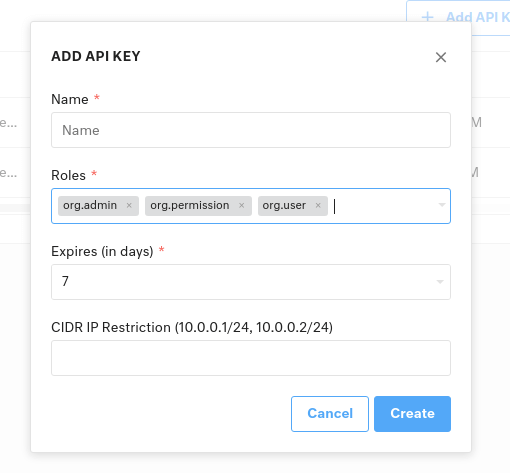The width and height of the screenshot is (510, 473).
Task: Click the plus icon on Add API Key
Action: click(x=427, y=17)
